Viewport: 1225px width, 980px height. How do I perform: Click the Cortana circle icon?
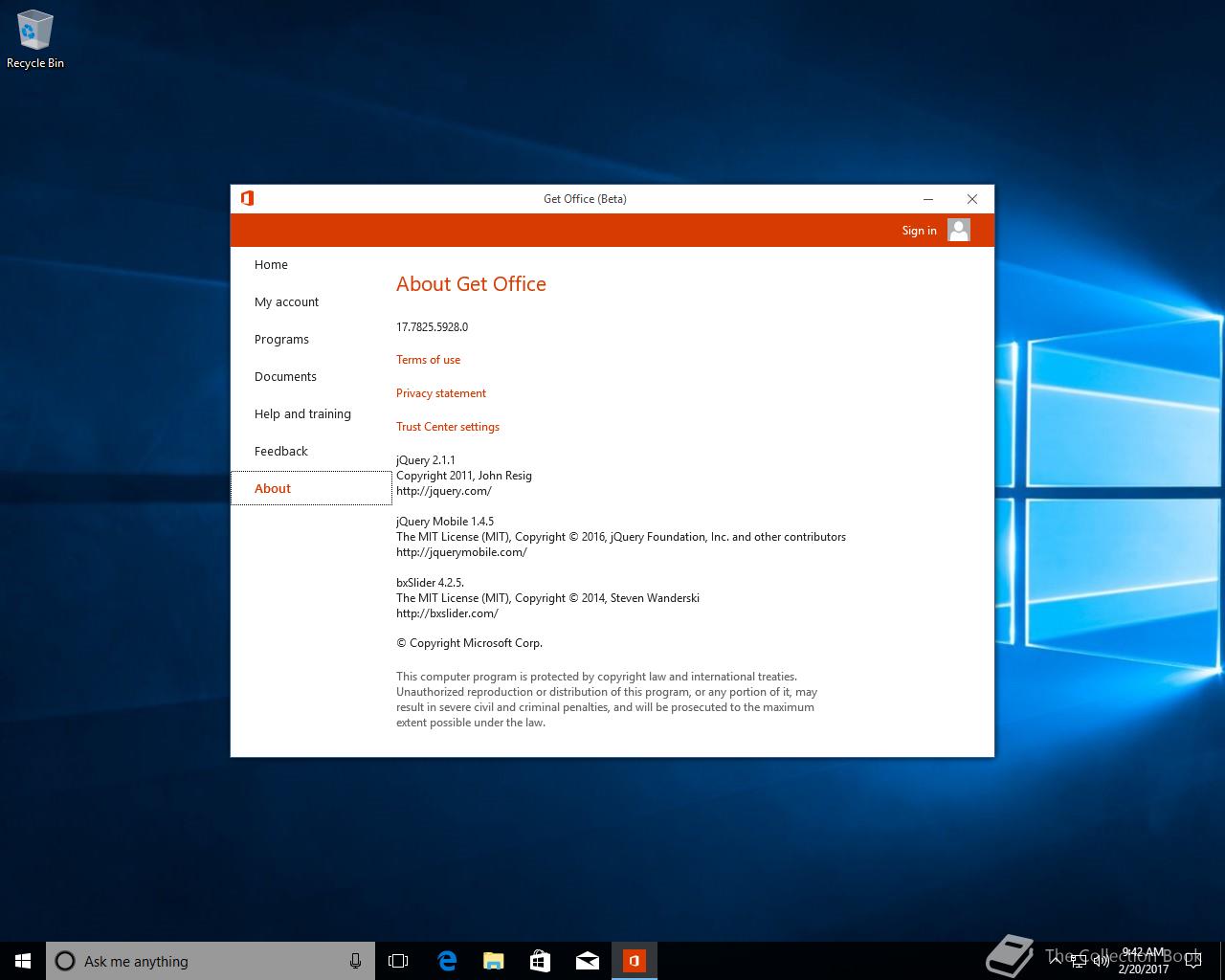[65, 961]
